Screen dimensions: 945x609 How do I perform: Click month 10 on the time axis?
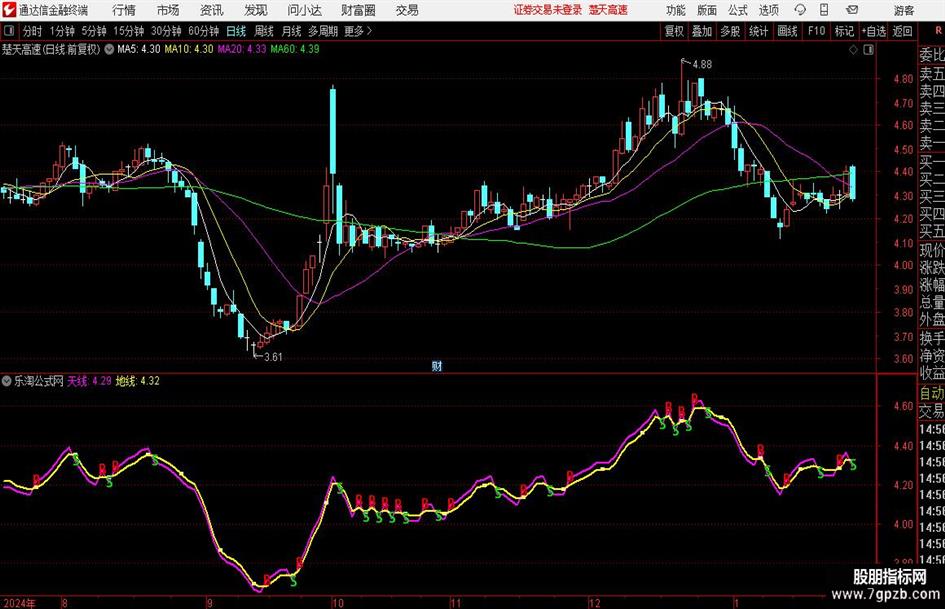point(338,603)
